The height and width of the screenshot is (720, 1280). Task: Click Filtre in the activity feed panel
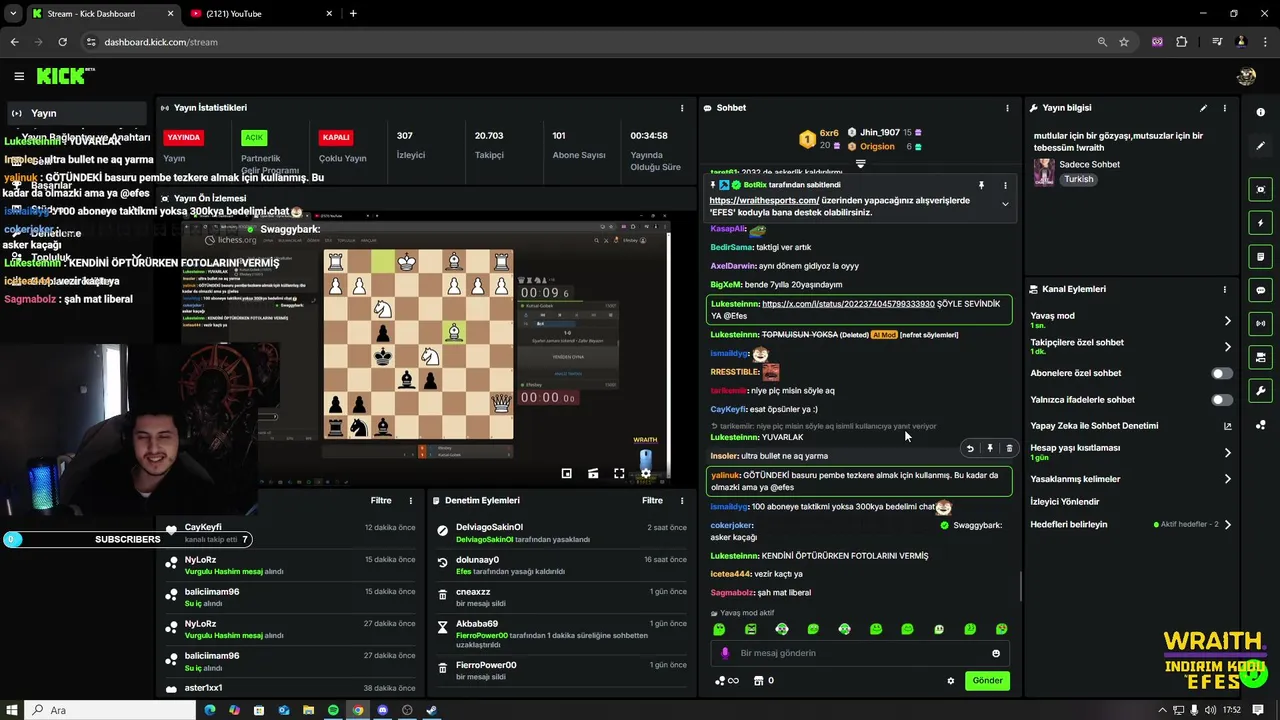click(x=381, y=500)
